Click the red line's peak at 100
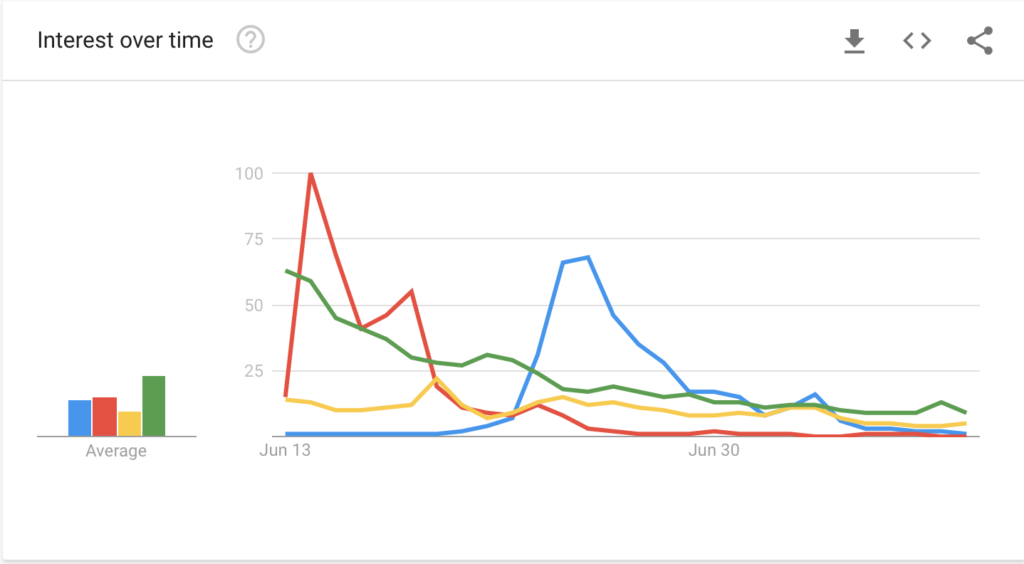The width and height of the screenshot is (1024, 564). (x=311, y=174)
